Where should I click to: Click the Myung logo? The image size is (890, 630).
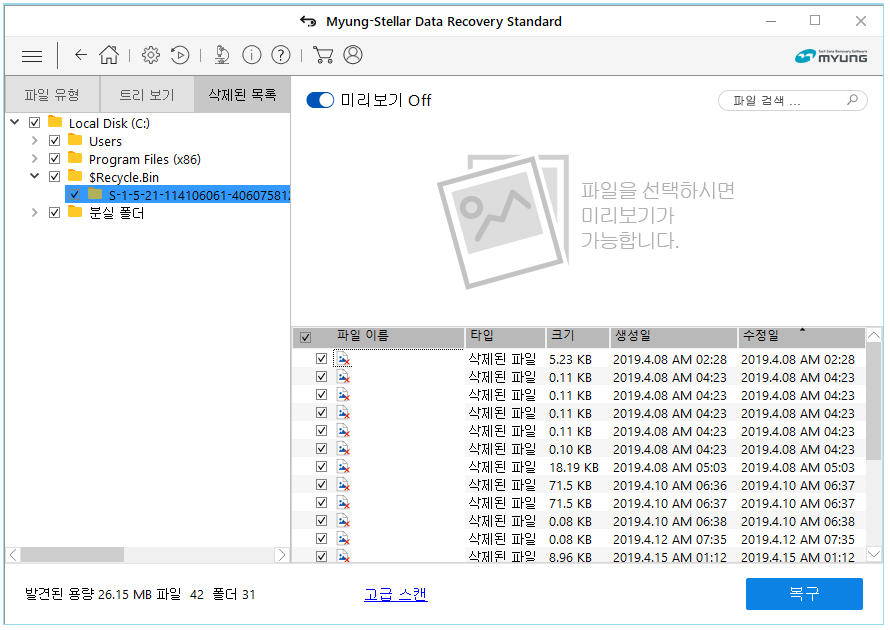[830, 56]
